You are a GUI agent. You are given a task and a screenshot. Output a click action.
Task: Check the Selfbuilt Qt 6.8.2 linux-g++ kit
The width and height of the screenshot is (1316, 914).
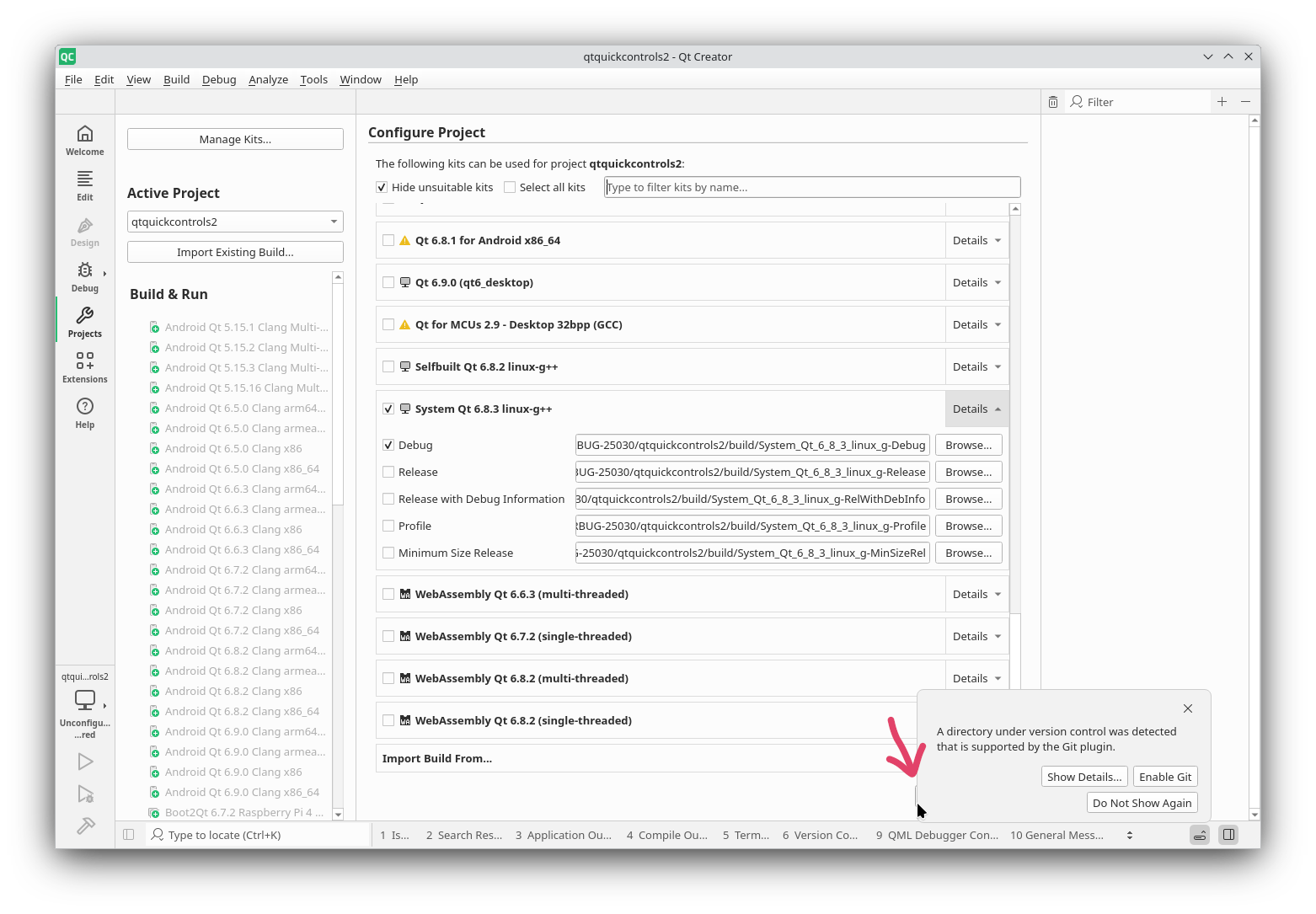coord(388,366)
